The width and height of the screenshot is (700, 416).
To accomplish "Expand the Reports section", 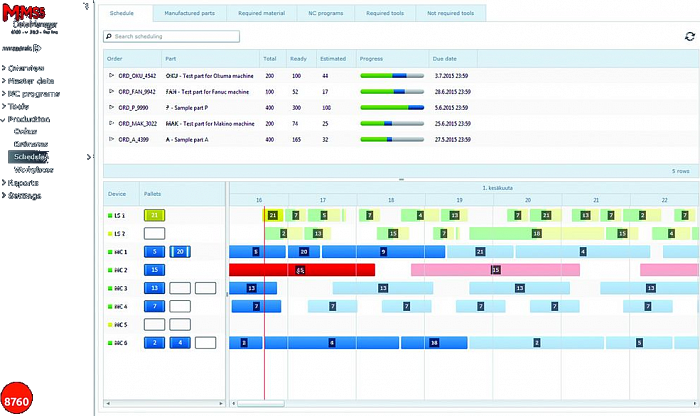I will click(4, 183).
